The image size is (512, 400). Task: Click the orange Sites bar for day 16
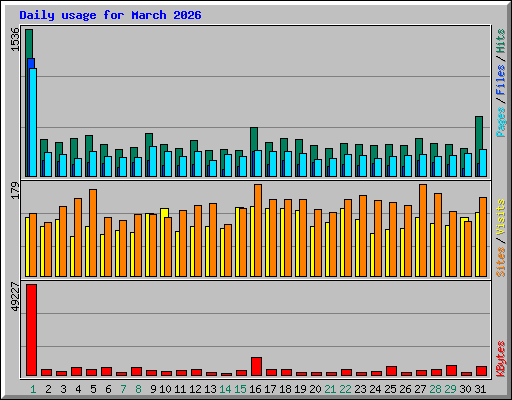[258, 230]
